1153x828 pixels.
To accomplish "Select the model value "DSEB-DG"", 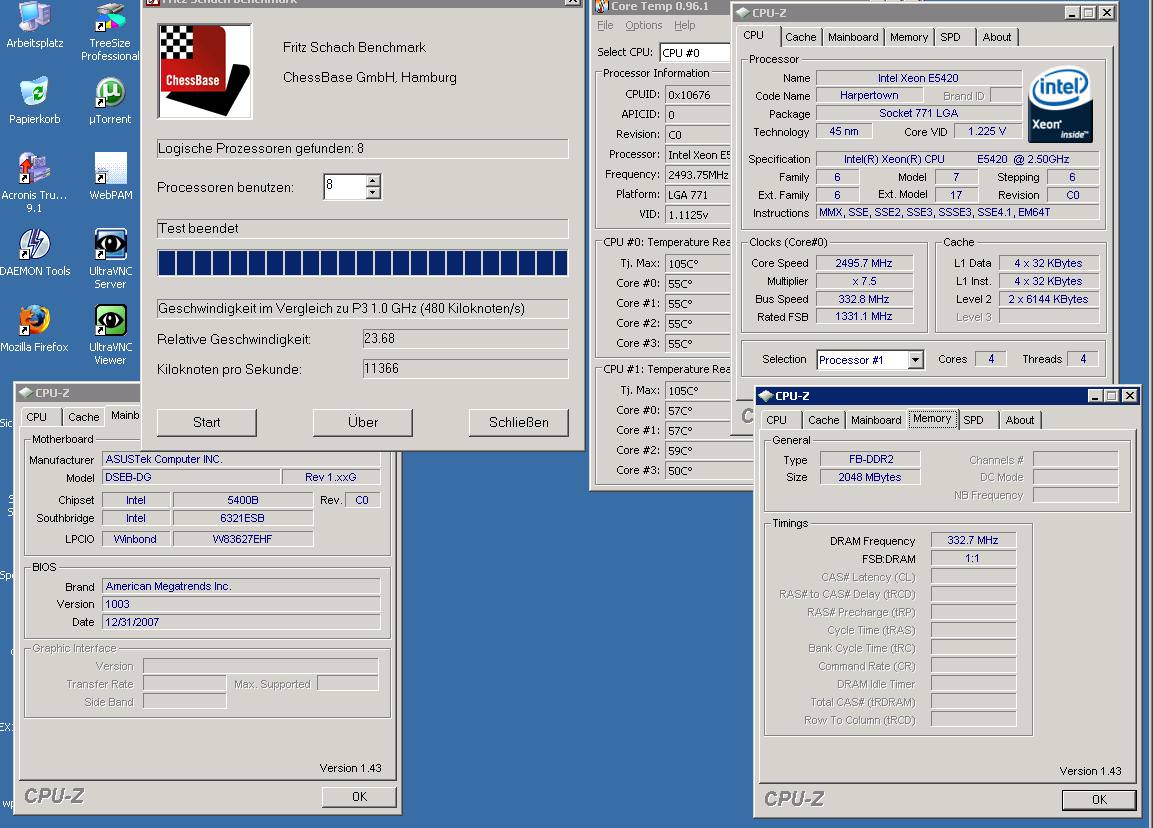I will pyautogui.click(x=191, y=477).
